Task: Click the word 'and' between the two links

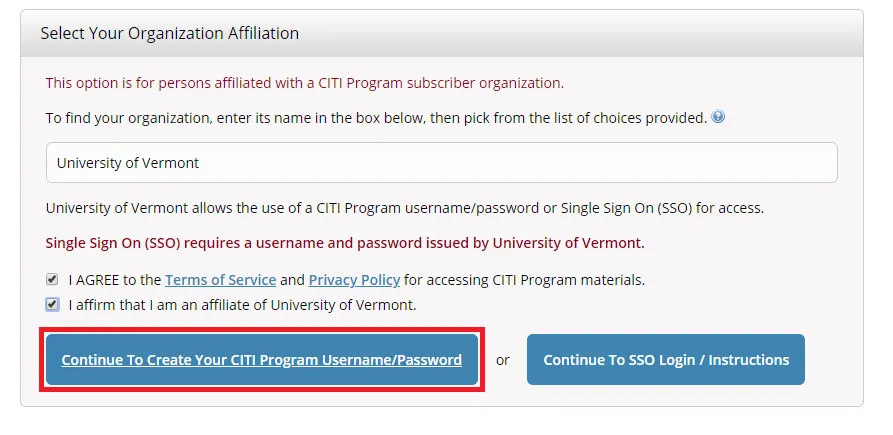Action: (291, 280)
